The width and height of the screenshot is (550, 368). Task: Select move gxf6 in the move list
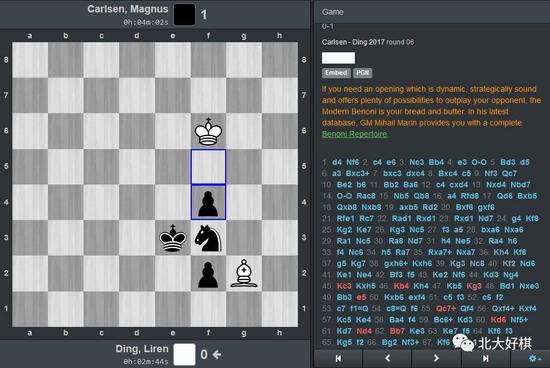pyautogui.click(x=486, y=207)
